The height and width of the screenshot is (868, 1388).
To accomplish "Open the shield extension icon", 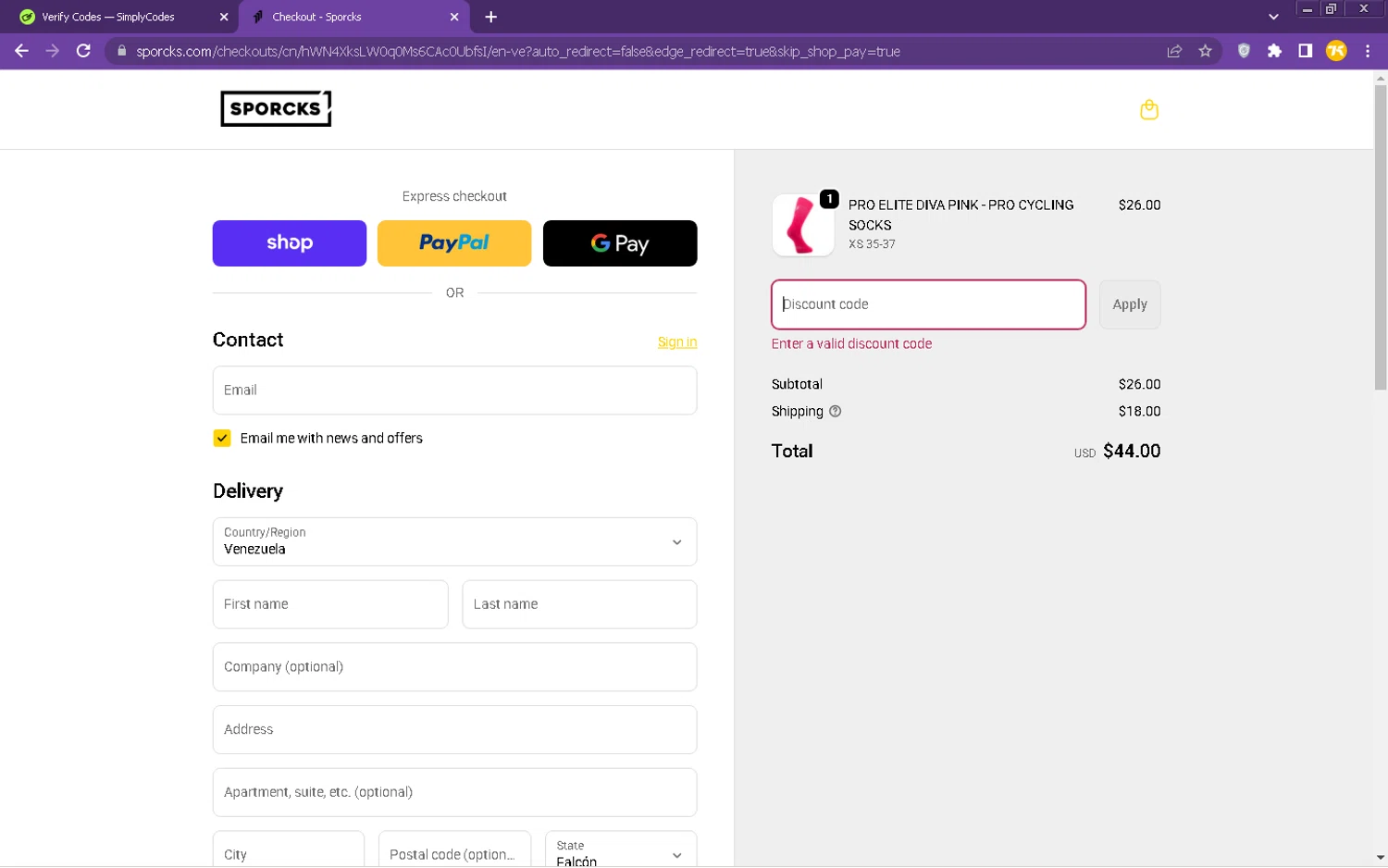I will [1244, 51].
